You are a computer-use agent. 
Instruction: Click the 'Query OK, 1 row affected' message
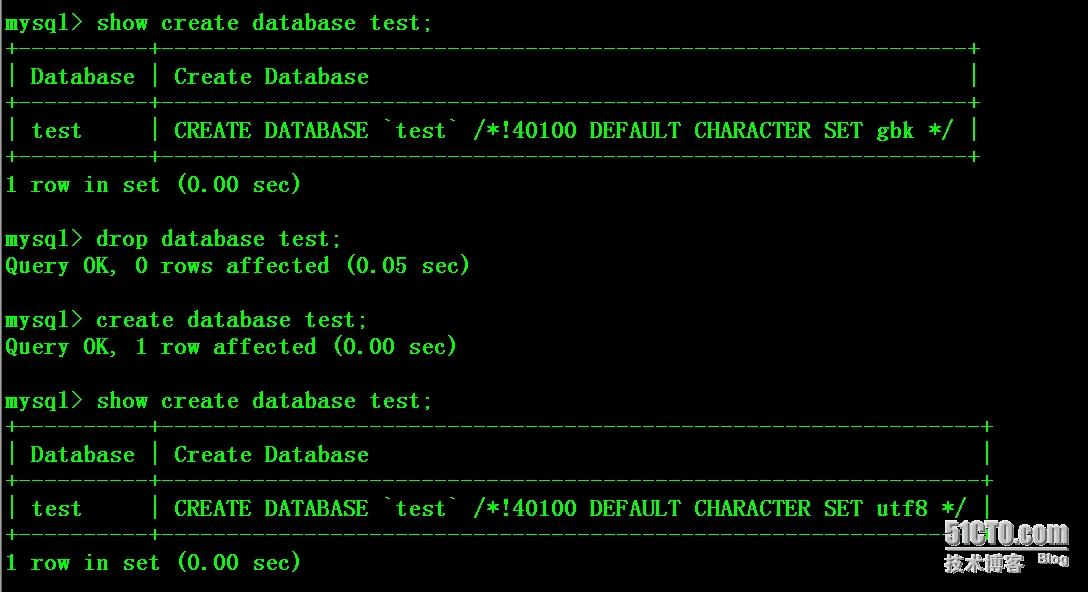[160, 347]
